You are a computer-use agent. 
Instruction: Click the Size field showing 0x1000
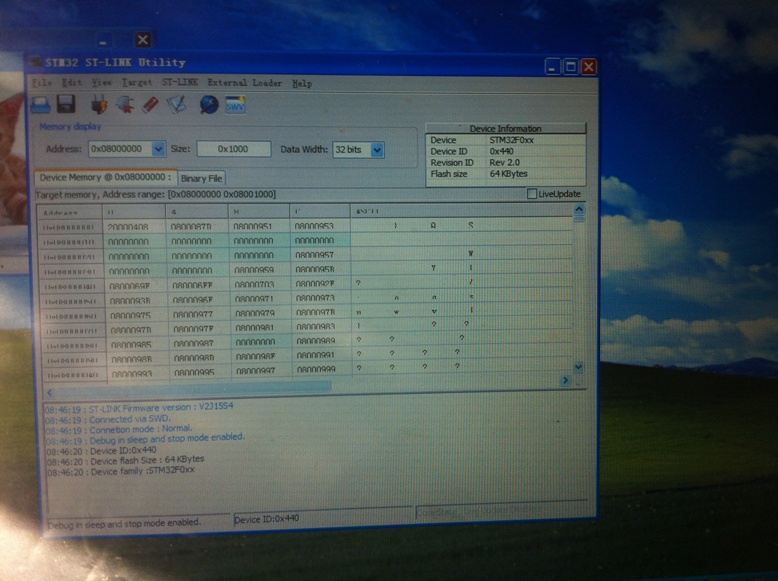click(234, 149)
